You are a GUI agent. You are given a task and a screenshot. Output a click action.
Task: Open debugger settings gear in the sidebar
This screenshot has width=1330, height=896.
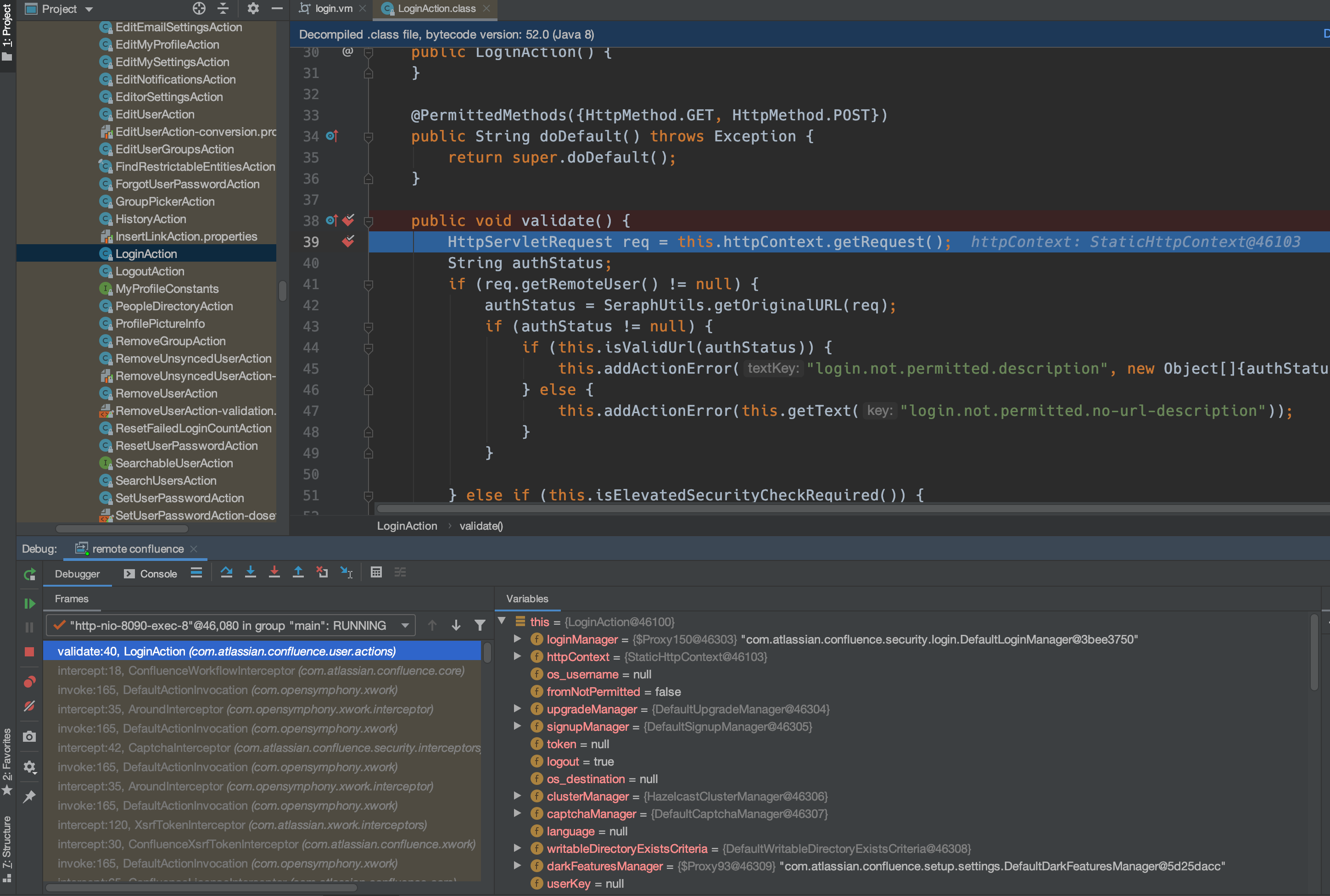[30, 767]
